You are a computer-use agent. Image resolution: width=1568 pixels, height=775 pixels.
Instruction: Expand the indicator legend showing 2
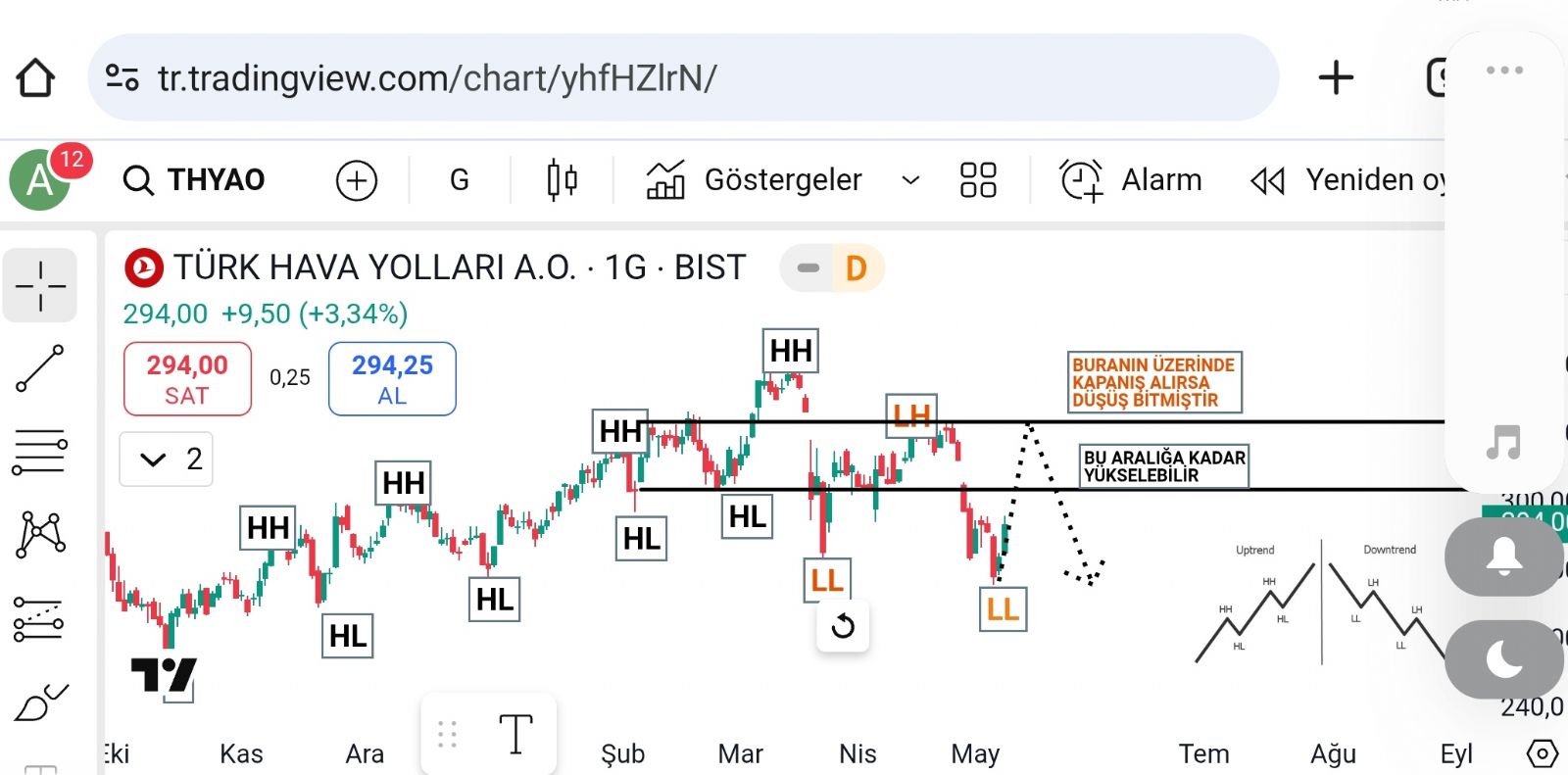(x=167, y=459)
